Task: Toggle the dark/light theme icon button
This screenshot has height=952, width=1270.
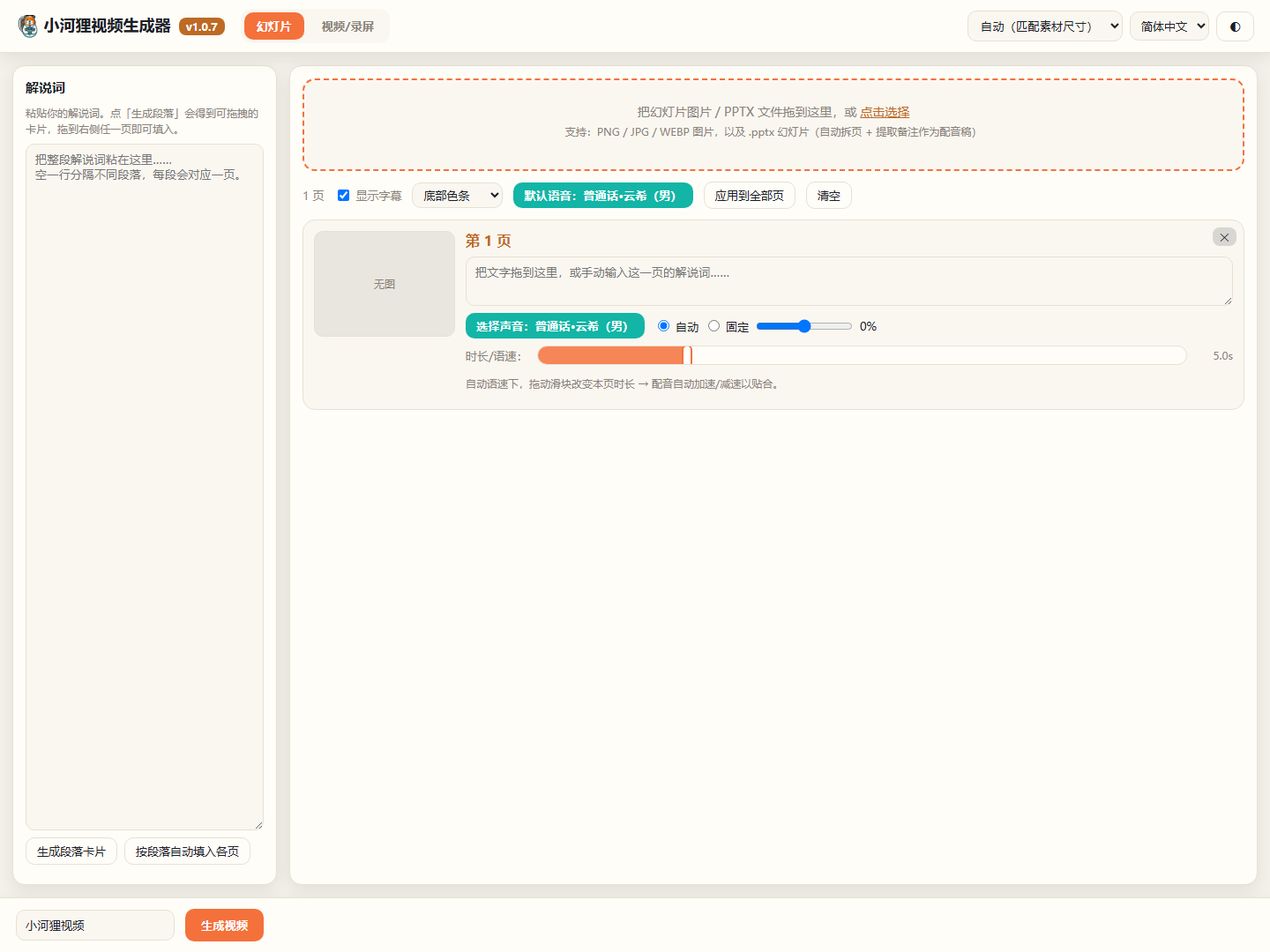Action: pos(1235,26)
